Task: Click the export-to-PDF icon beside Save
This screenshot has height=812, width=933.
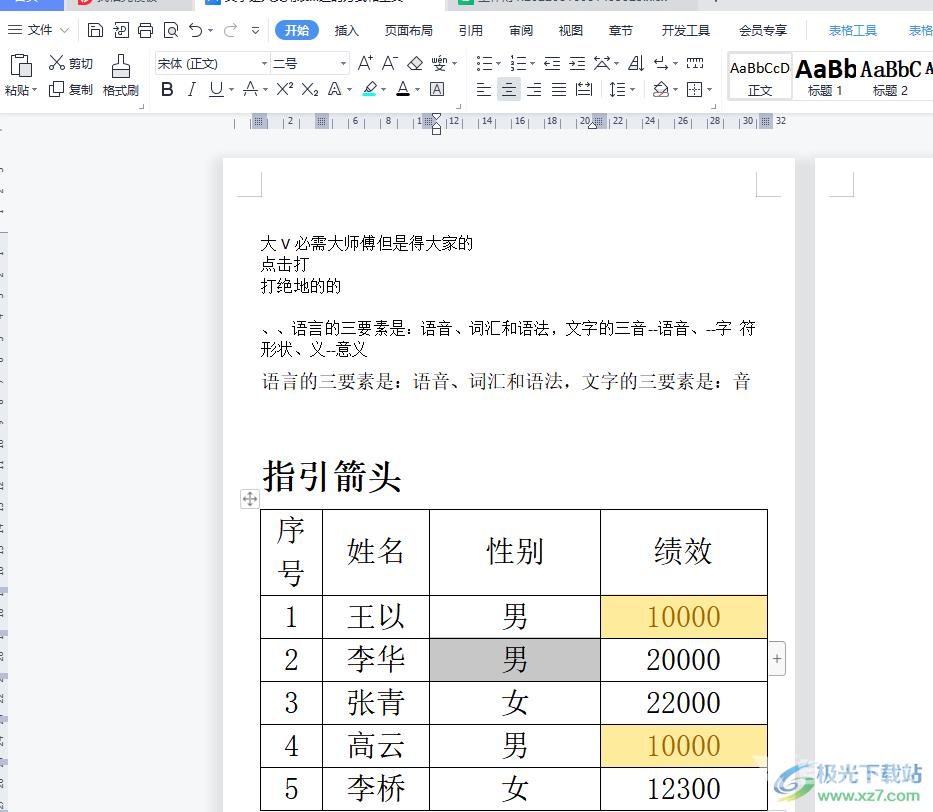Action: [121, 30]
